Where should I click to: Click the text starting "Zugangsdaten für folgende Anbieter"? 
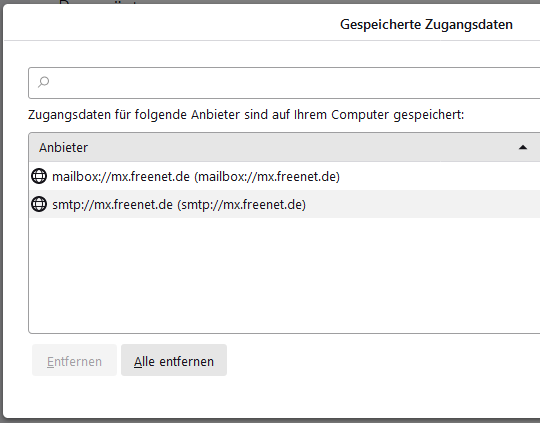tap(246, 115)
